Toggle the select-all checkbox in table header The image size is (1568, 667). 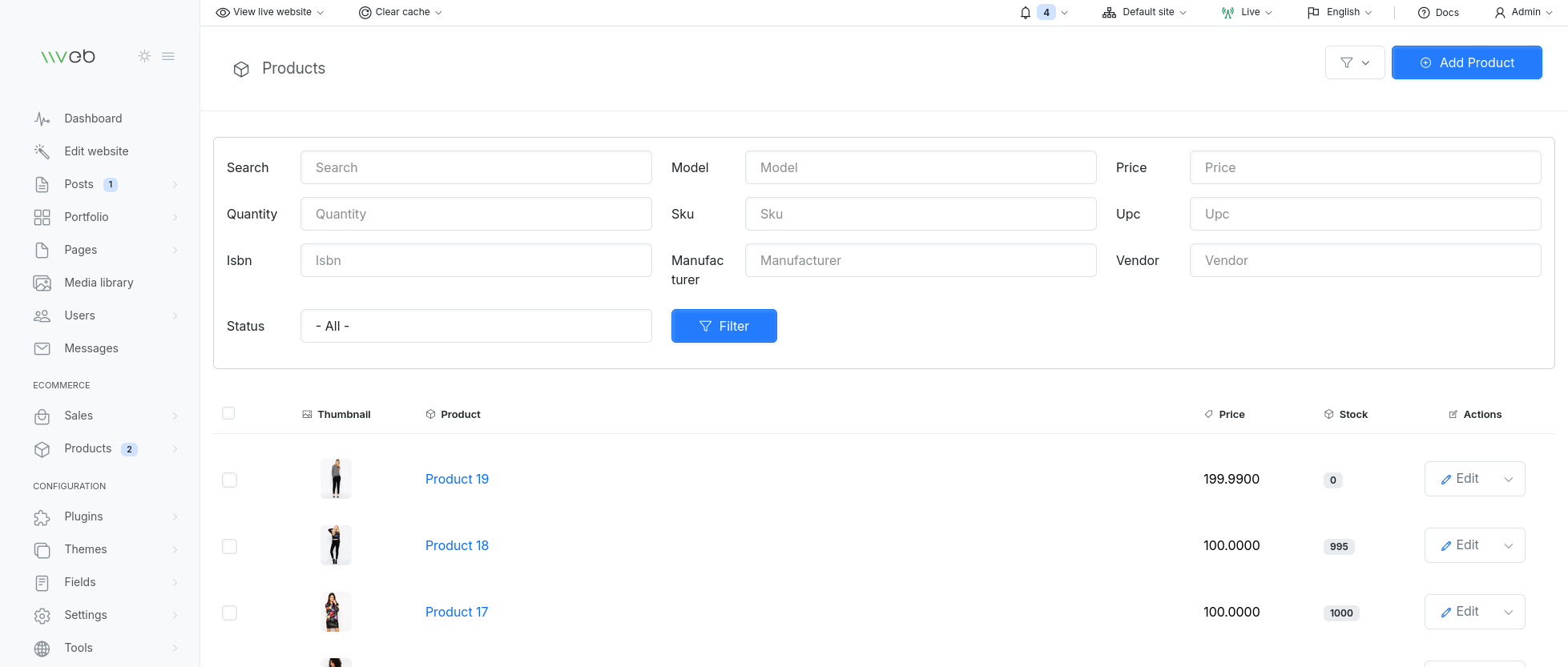tap(228, 413)
